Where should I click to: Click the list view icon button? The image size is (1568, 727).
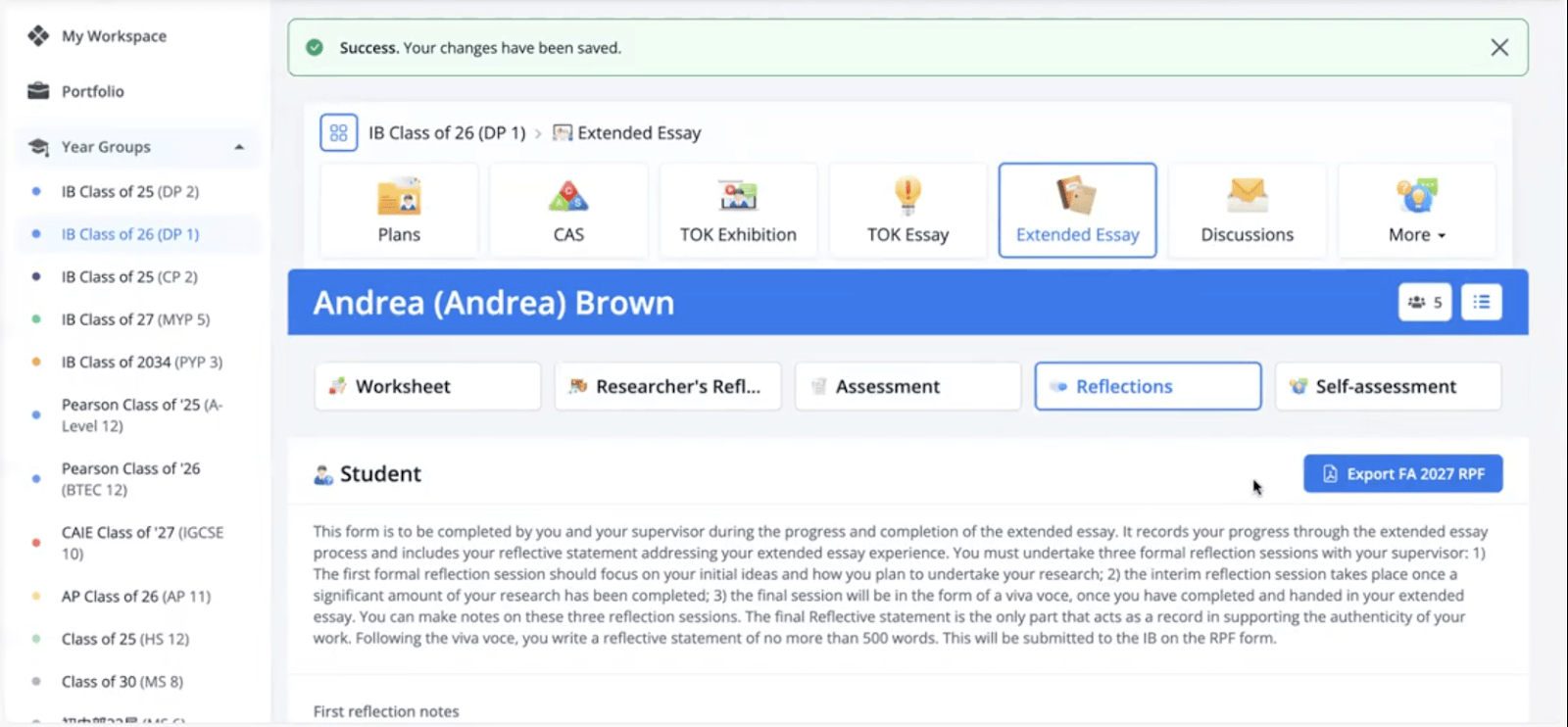tap(1481, 303)
